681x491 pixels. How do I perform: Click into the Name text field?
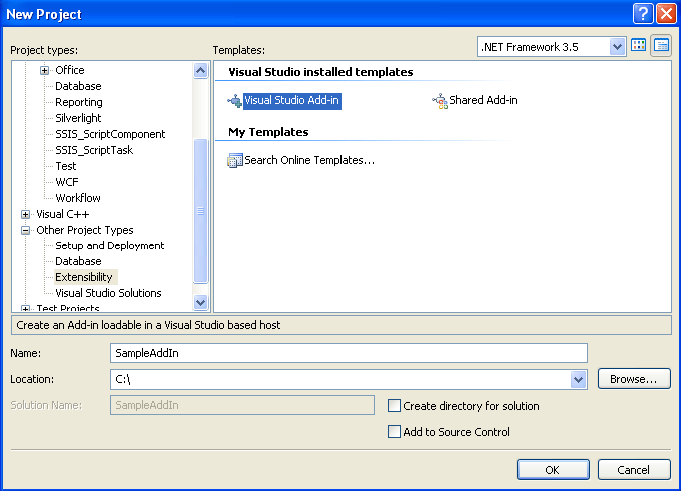pos(349,353)
